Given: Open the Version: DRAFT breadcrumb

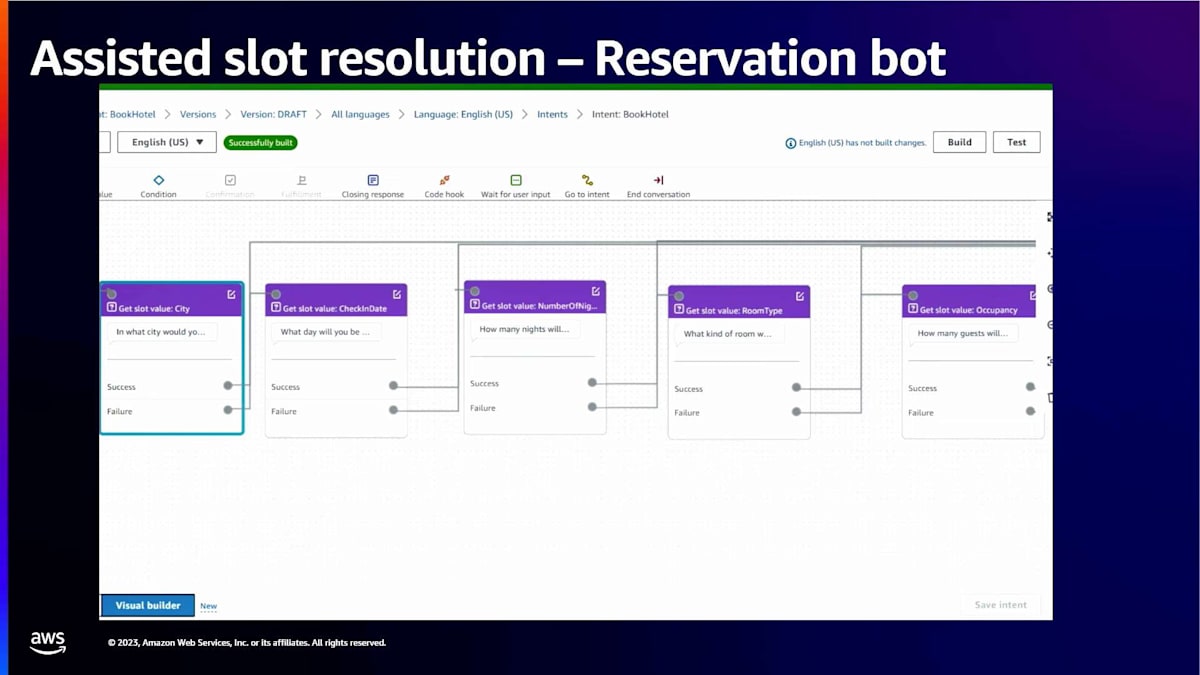Looking at the screenshot, I should [274, 114].
